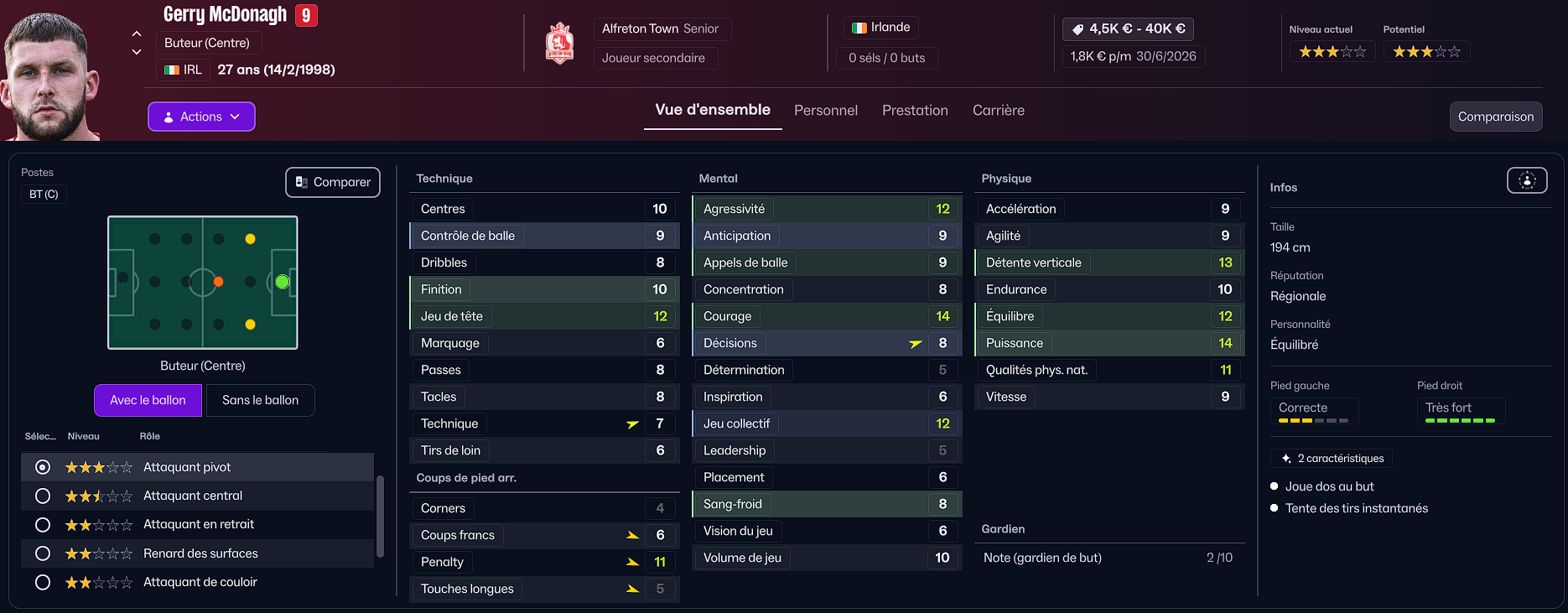Screen dimensions: 1568x613
Task: Select the Attaquant central role radio button
Action: 43,496
